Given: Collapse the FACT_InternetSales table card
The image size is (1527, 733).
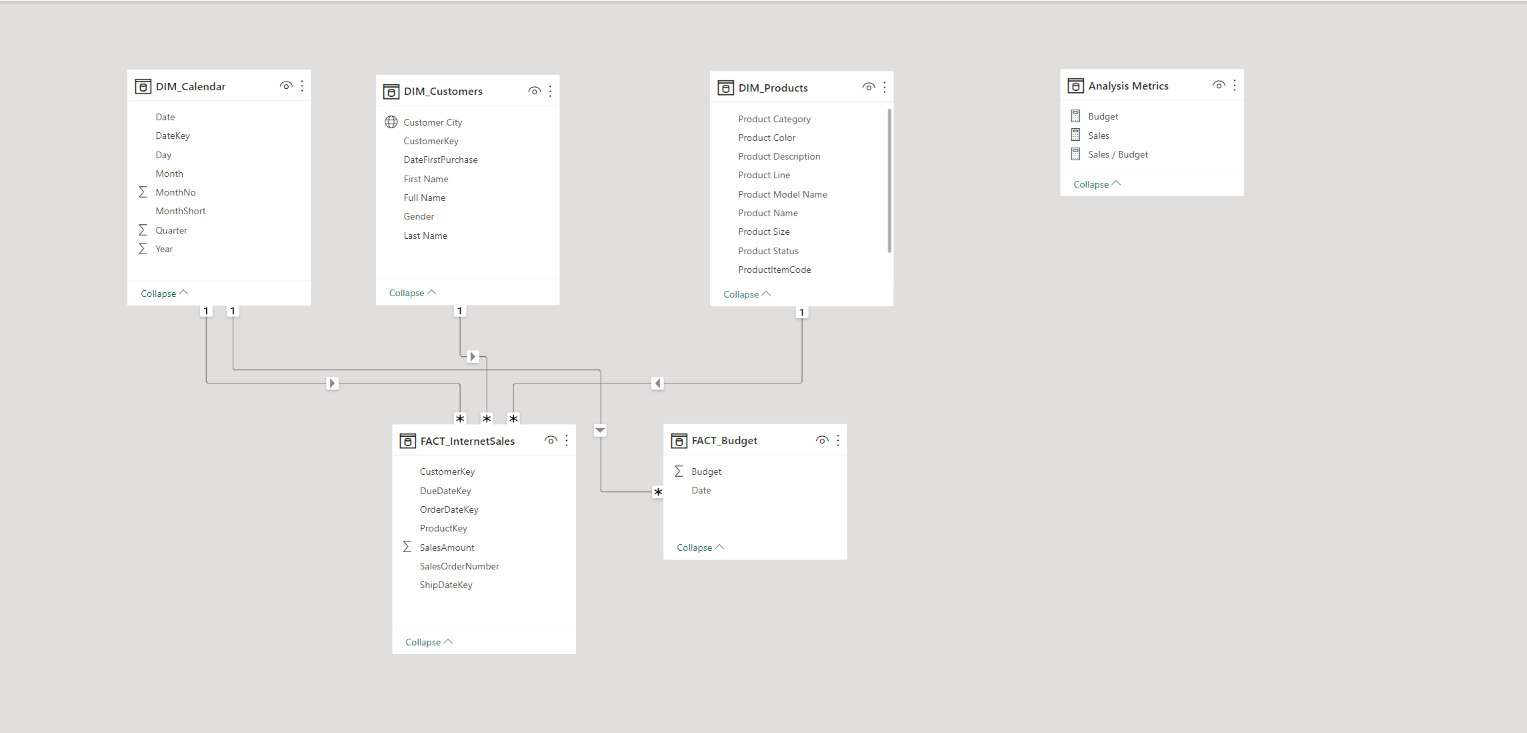Looking at the screenshot, I should (x=422, y=641).
